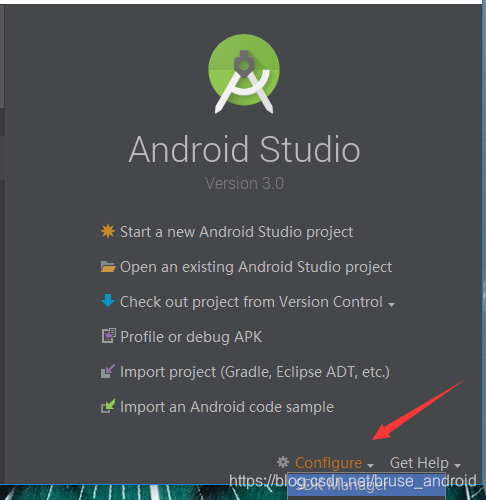
Task: Click the Android Studio title text
Action: pyautogui.click(x=244, y=149)
